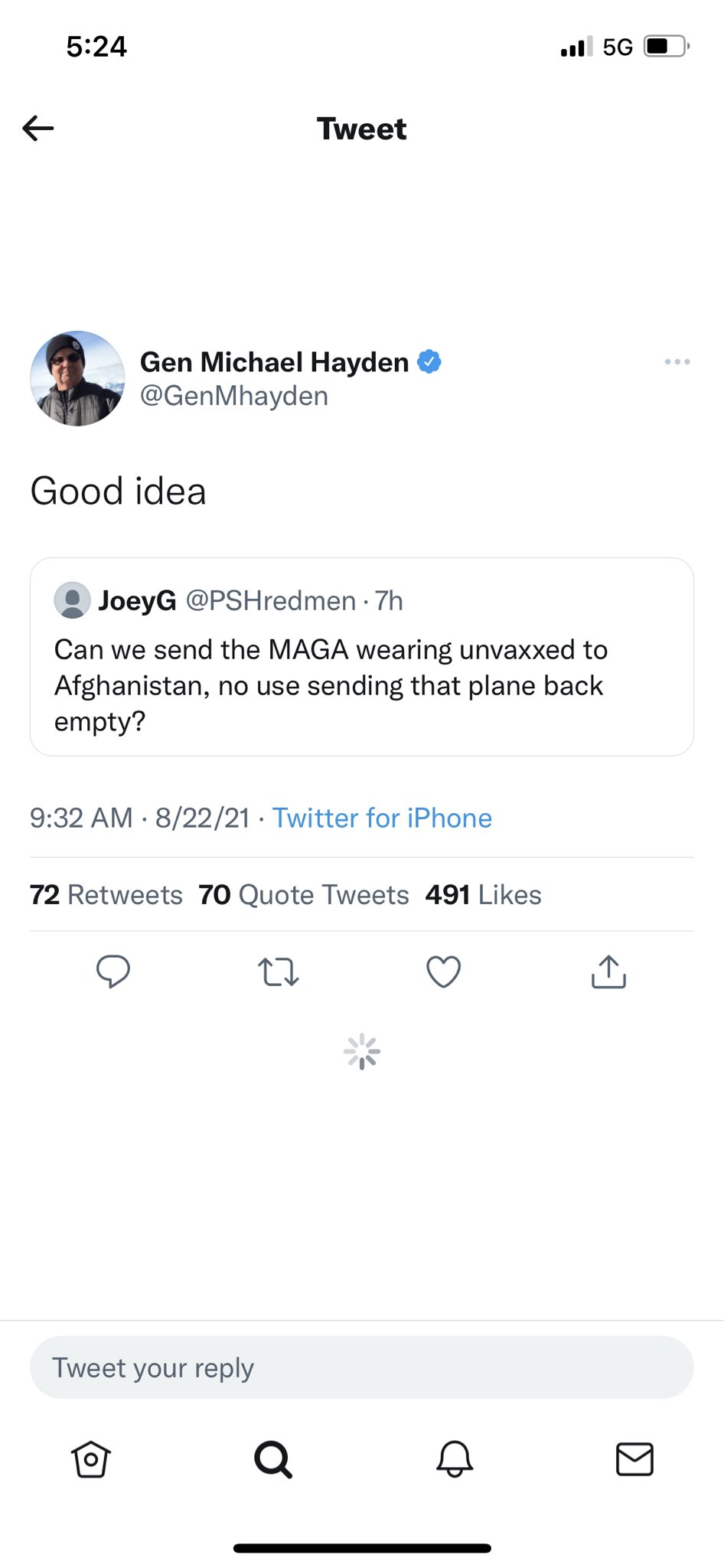Open the Messages envelope icon
724x1568 pixels.
tap(635, 1459)
